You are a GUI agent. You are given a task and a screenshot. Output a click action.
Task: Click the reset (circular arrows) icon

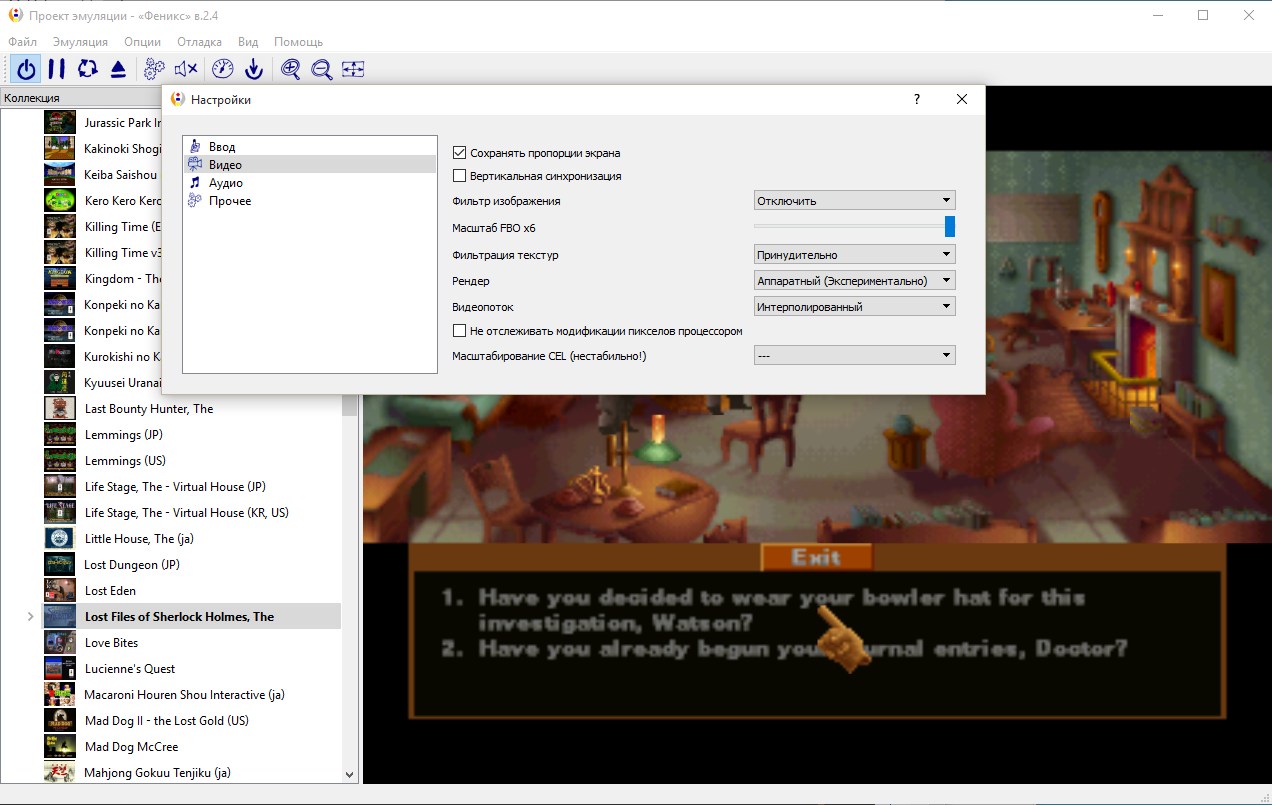pyautogui.click(x=88, y=69)
